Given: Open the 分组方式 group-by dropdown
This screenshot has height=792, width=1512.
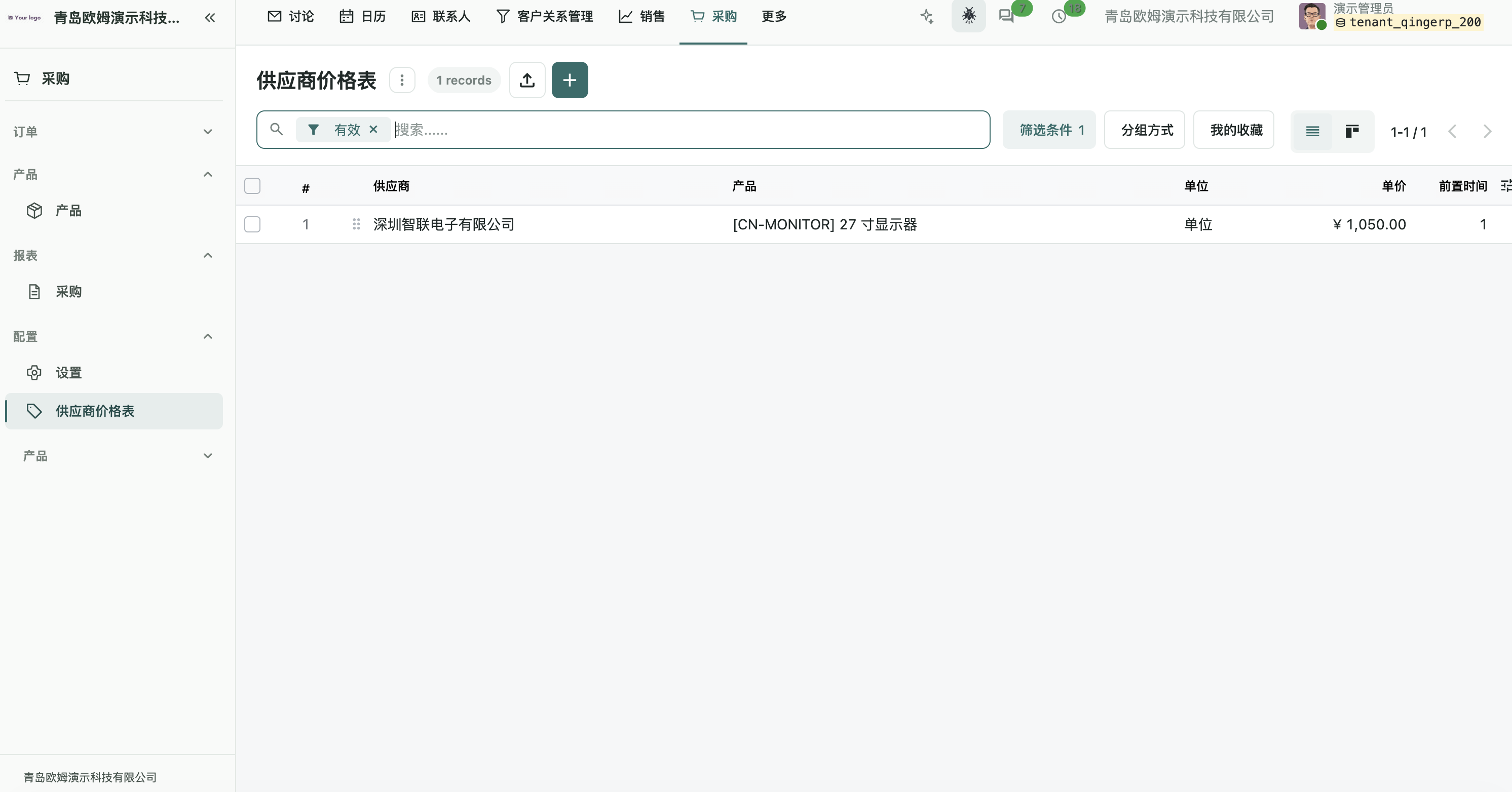Looking at the screenshot, I should (1145, 130).
